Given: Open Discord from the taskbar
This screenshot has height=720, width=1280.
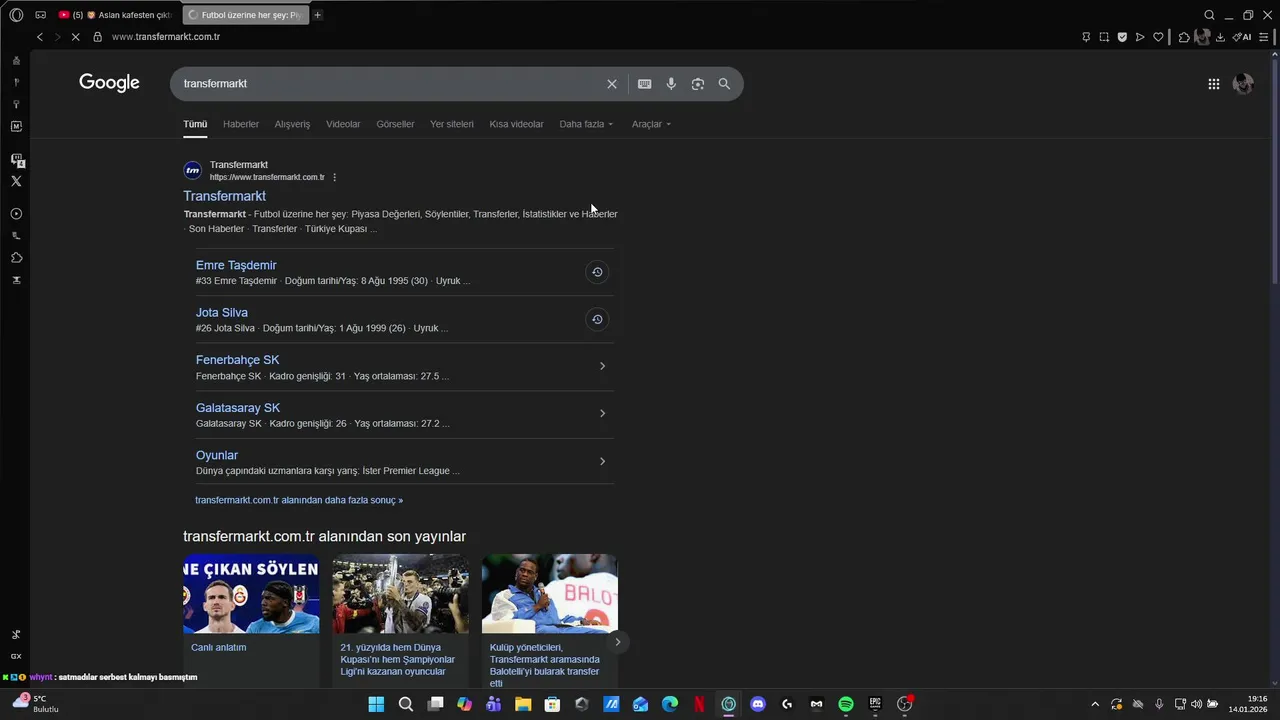Looking at the screenshot, I should (x=758, y=704).
